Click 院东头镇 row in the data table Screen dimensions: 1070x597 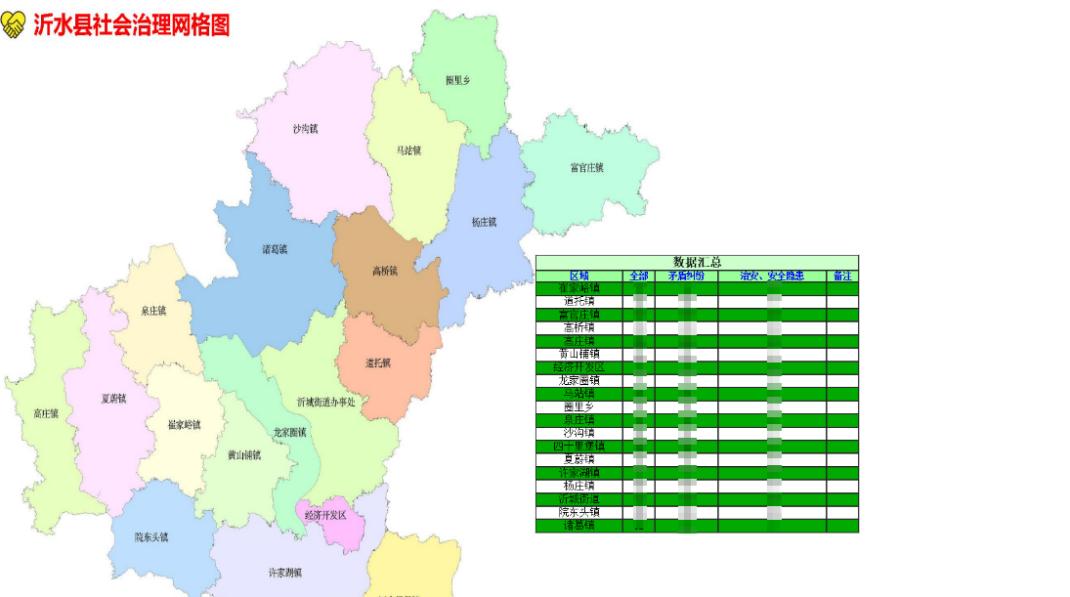pos(697,512)
